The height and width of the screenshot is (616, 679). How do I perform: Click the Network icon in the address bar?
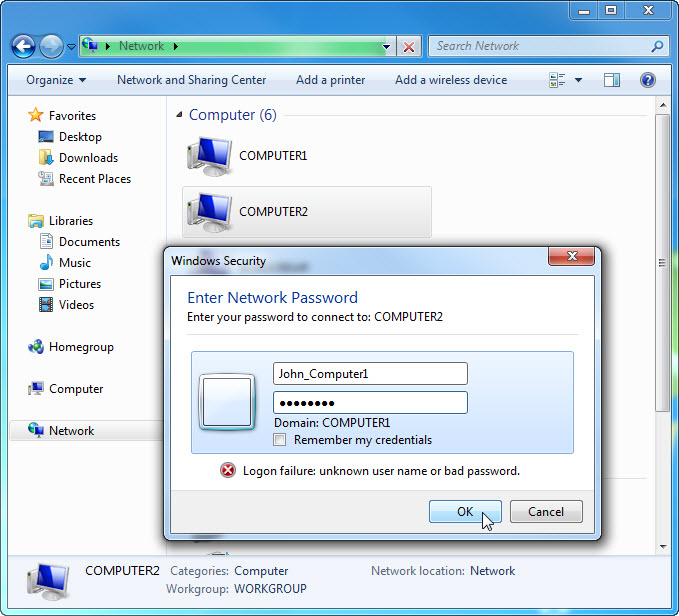[90, 45]
